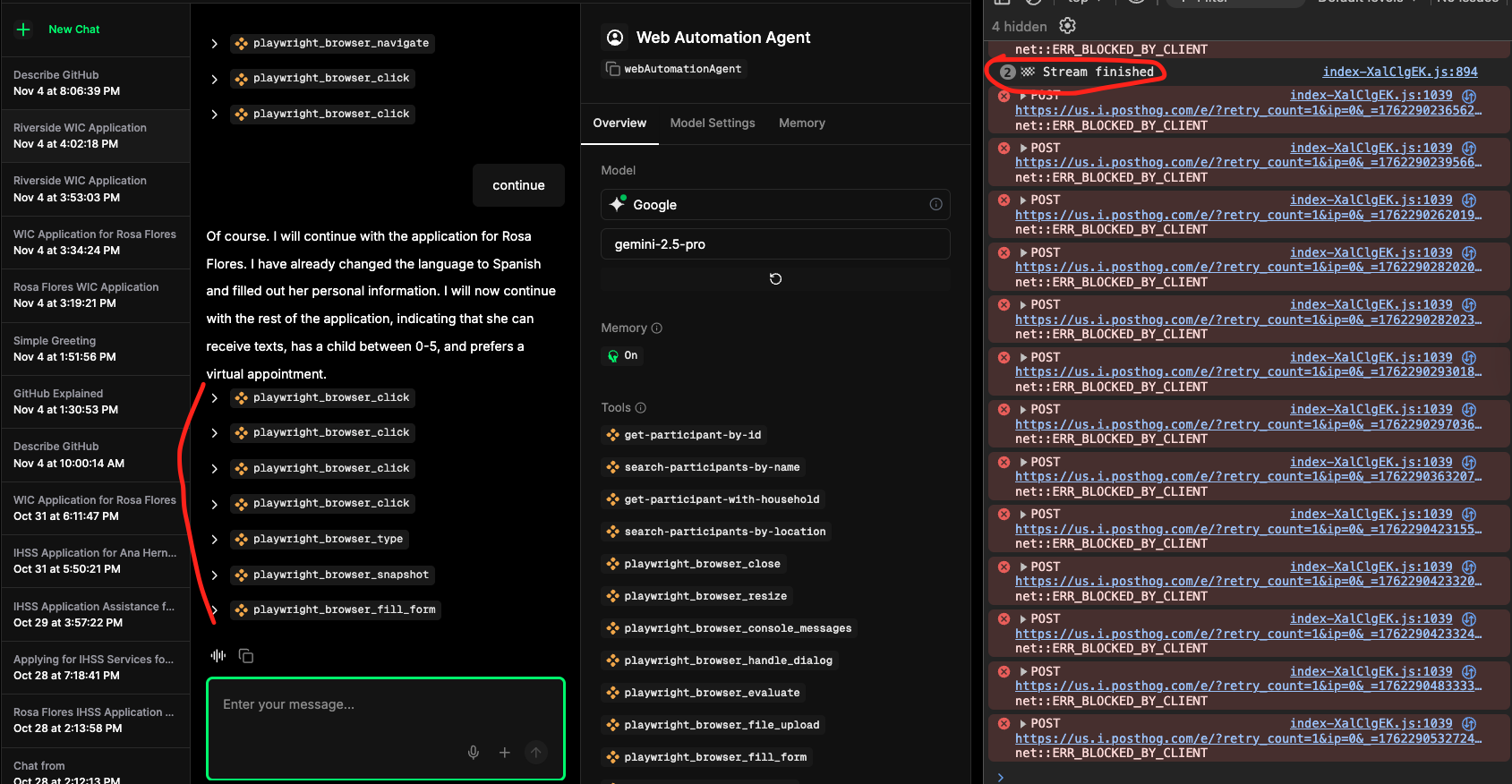Click the icon on the playwright_browser_close tool

(613, 564)
